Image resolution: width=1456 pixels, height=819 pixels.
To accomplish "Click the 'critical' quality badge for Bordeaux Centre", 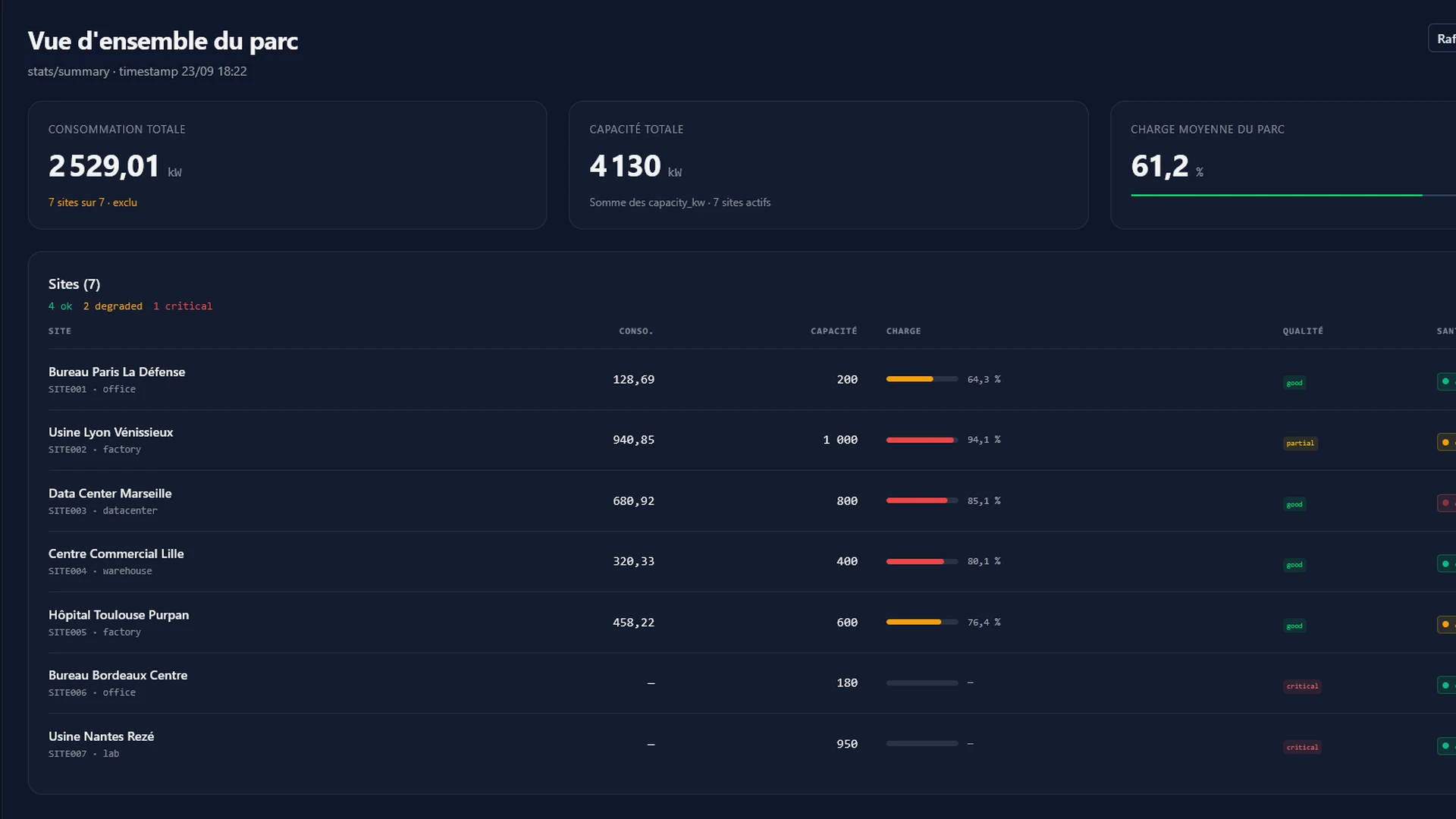I will (x=1302, y=686).
